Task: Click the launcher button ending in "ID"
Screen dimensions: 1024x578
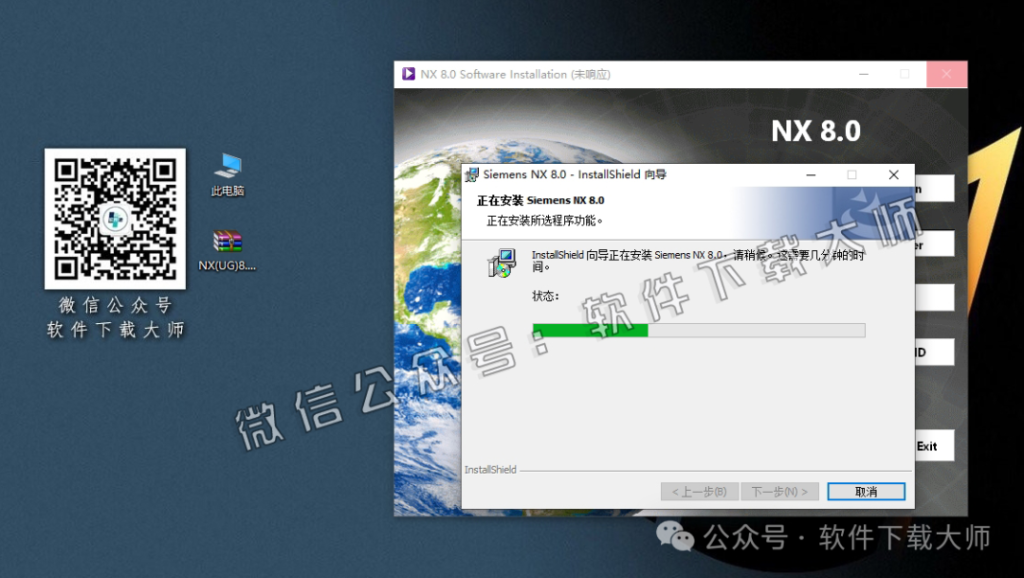Action: click(935, 352)
